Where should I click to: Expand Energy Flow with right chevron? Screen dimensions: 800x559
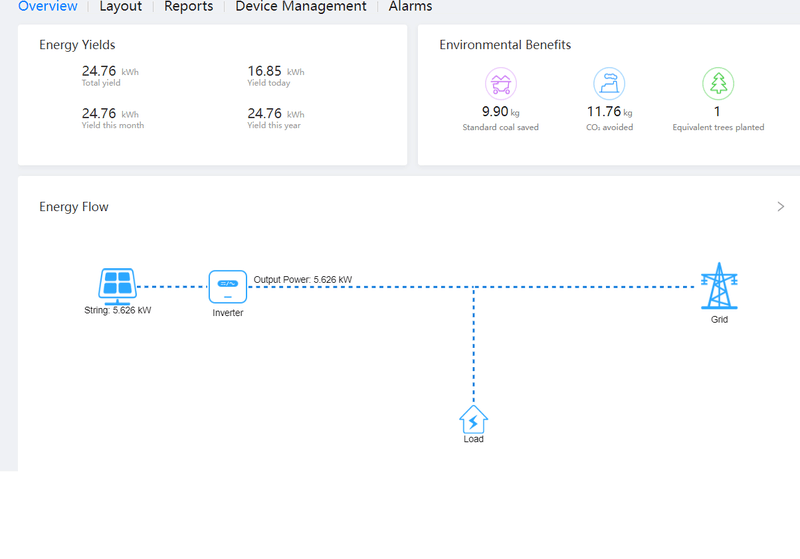click(x=781, y=207)
